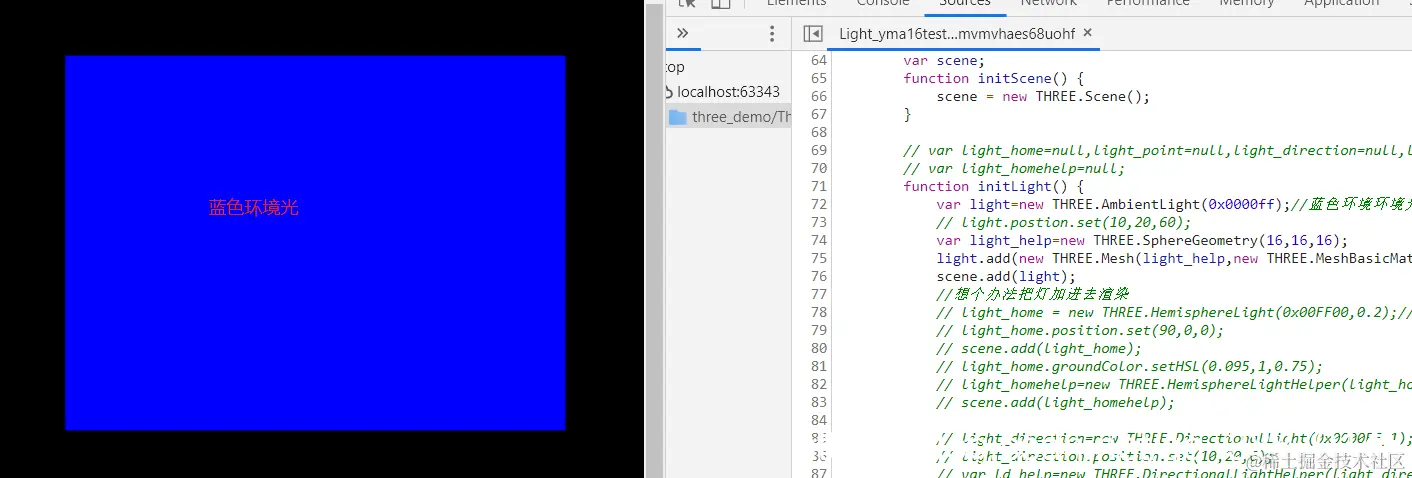Click the three_demo folder icon

pos(677,117)
